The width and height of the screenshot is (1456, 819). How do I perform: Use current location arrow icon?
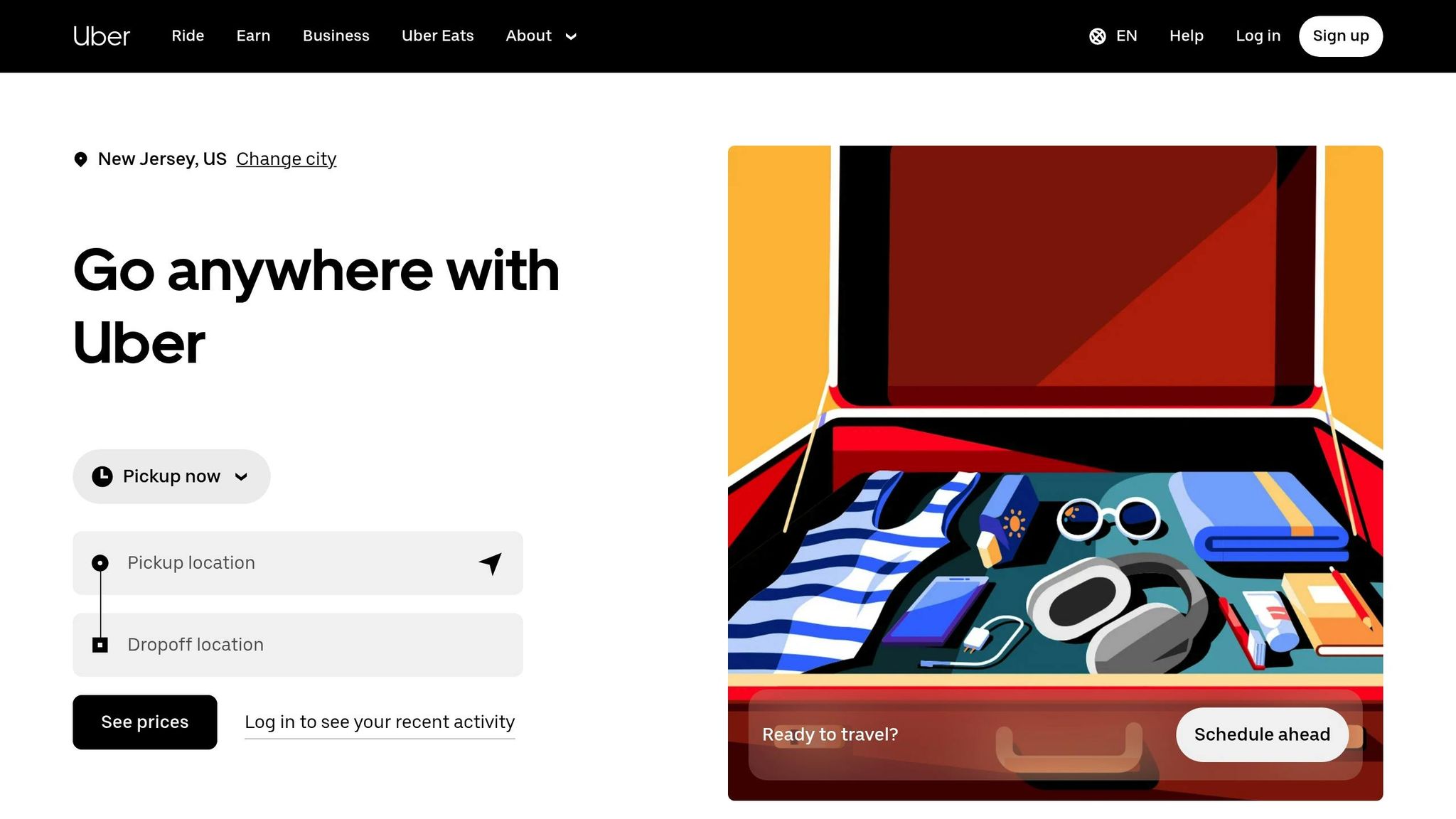pos(491,563)
